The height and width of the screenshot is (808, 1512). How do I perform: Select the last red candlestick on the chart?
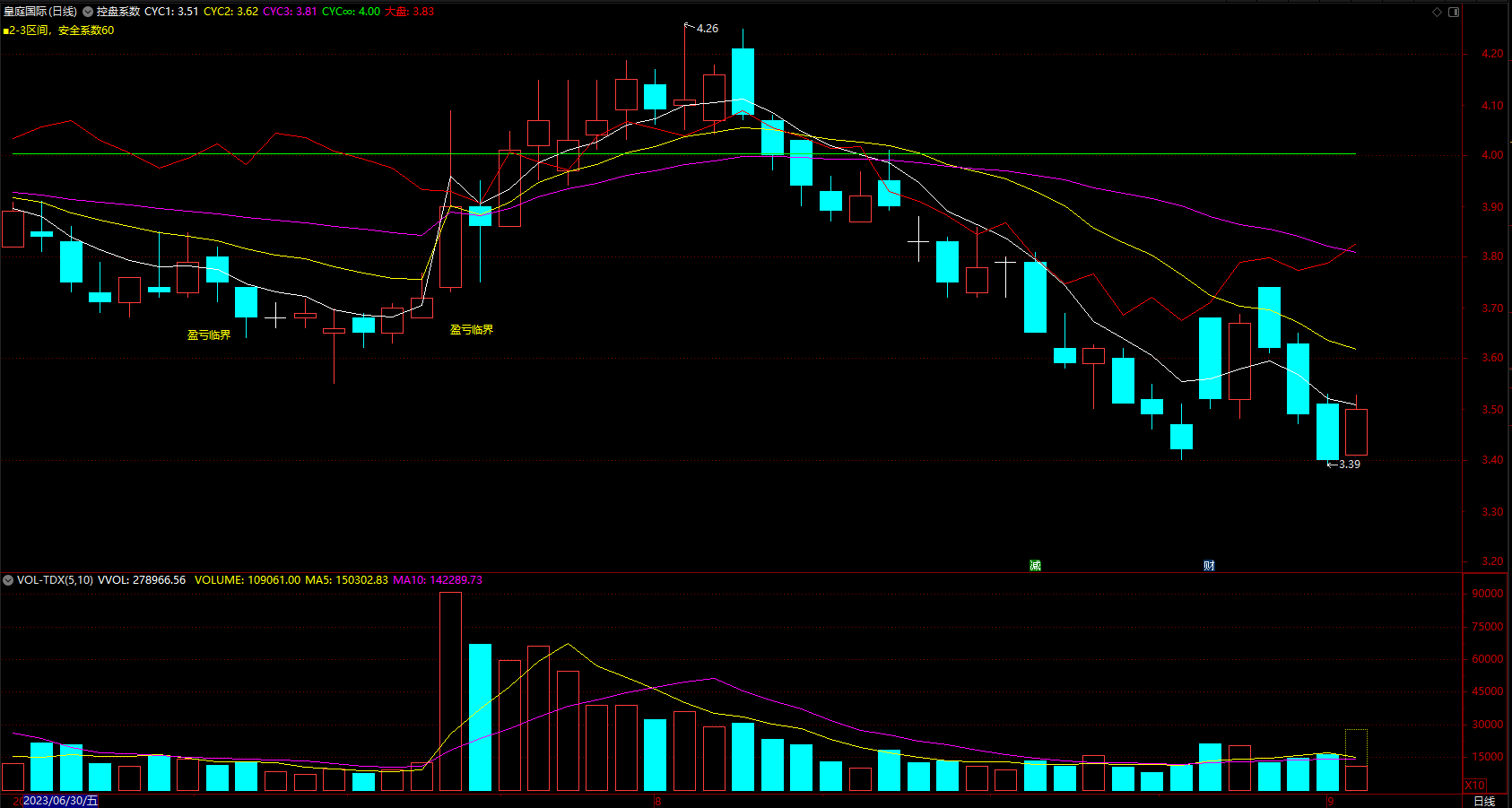(x=1356, y=432)
